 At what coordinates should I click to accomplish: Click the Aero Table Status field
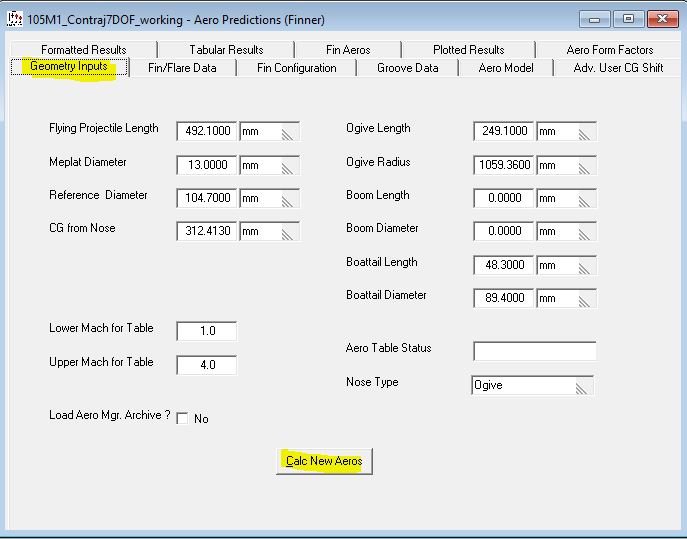point(534,351)
